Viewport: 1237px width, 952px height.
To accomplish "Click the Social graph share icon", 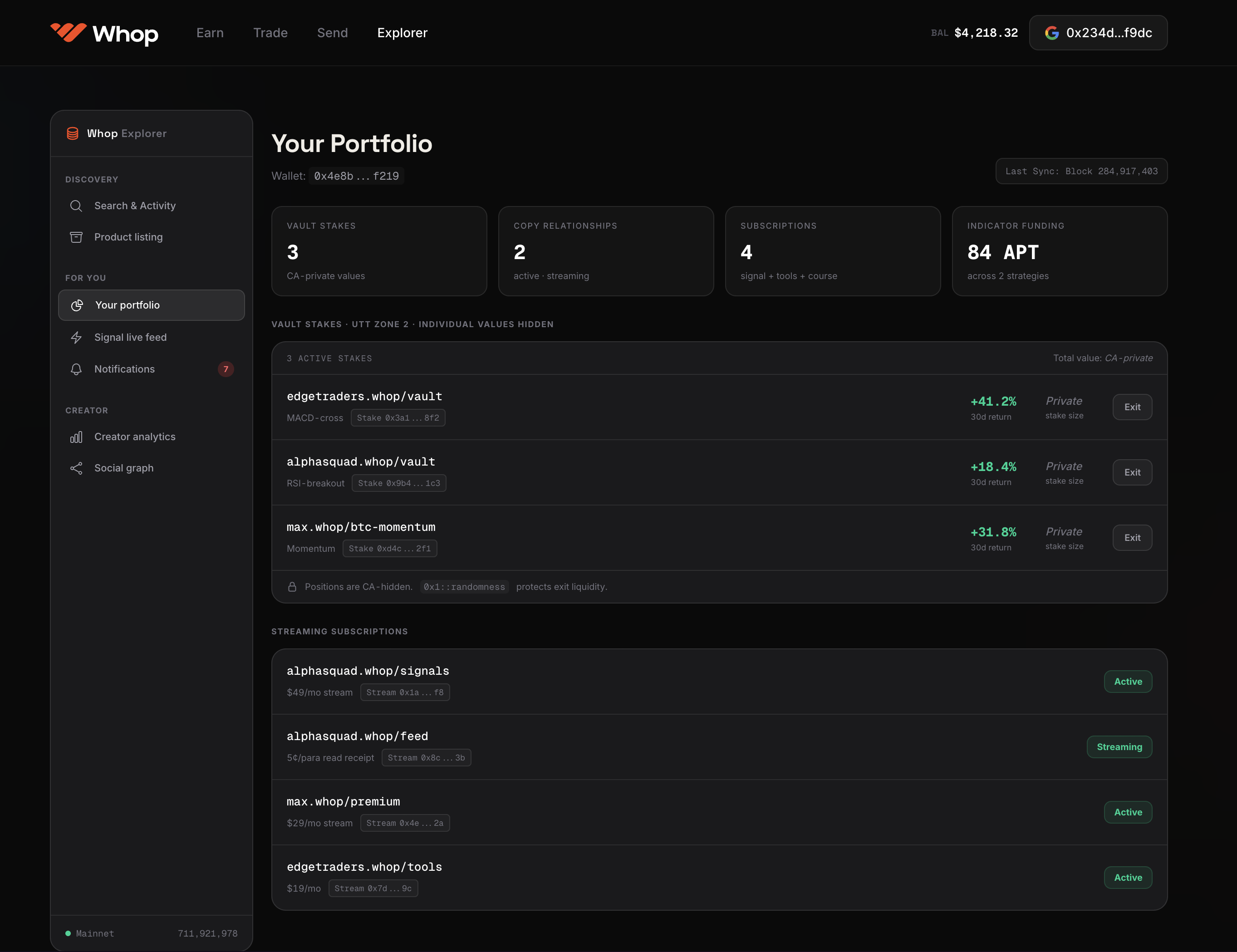I will click(x=76, y=468).
